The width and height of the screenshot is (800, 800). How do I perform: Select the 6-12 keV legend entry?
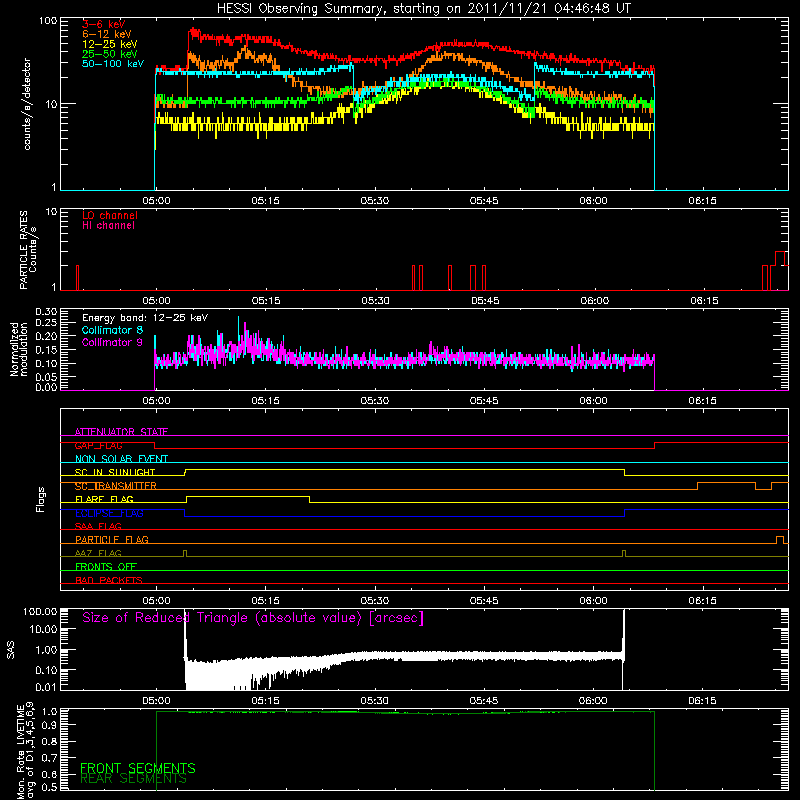[107, 34]
